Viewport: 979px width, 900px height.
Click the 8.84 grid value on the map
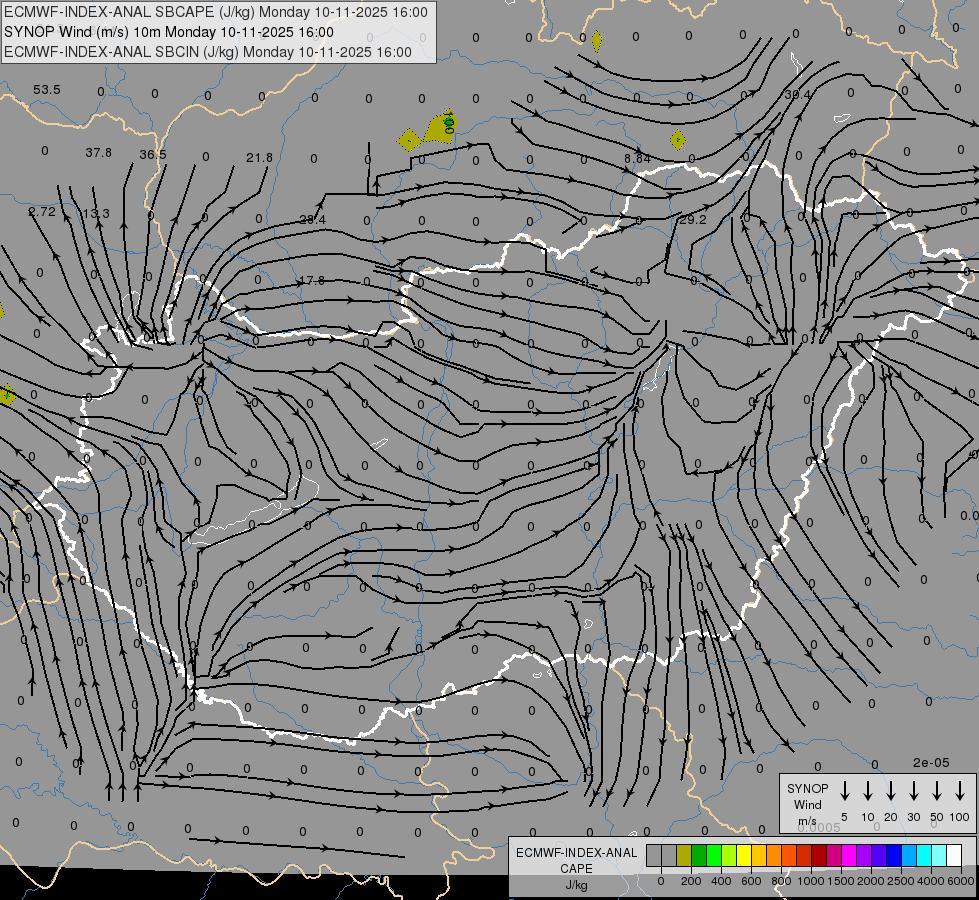(x=637, y=159)
